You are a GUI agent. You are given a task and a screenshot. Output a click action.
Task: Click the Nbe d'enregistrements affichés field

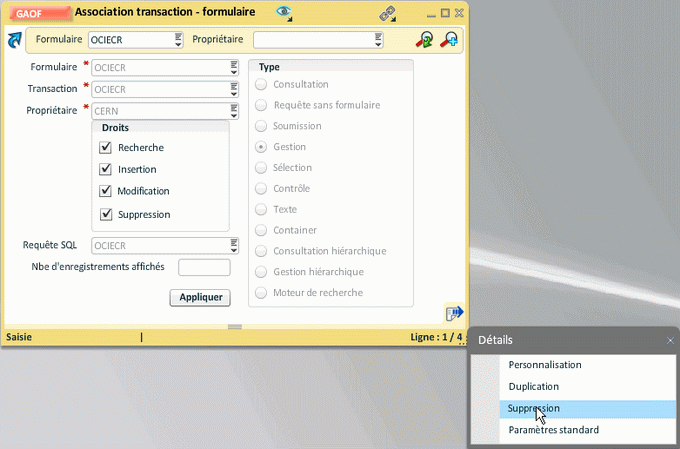(204, 267)
